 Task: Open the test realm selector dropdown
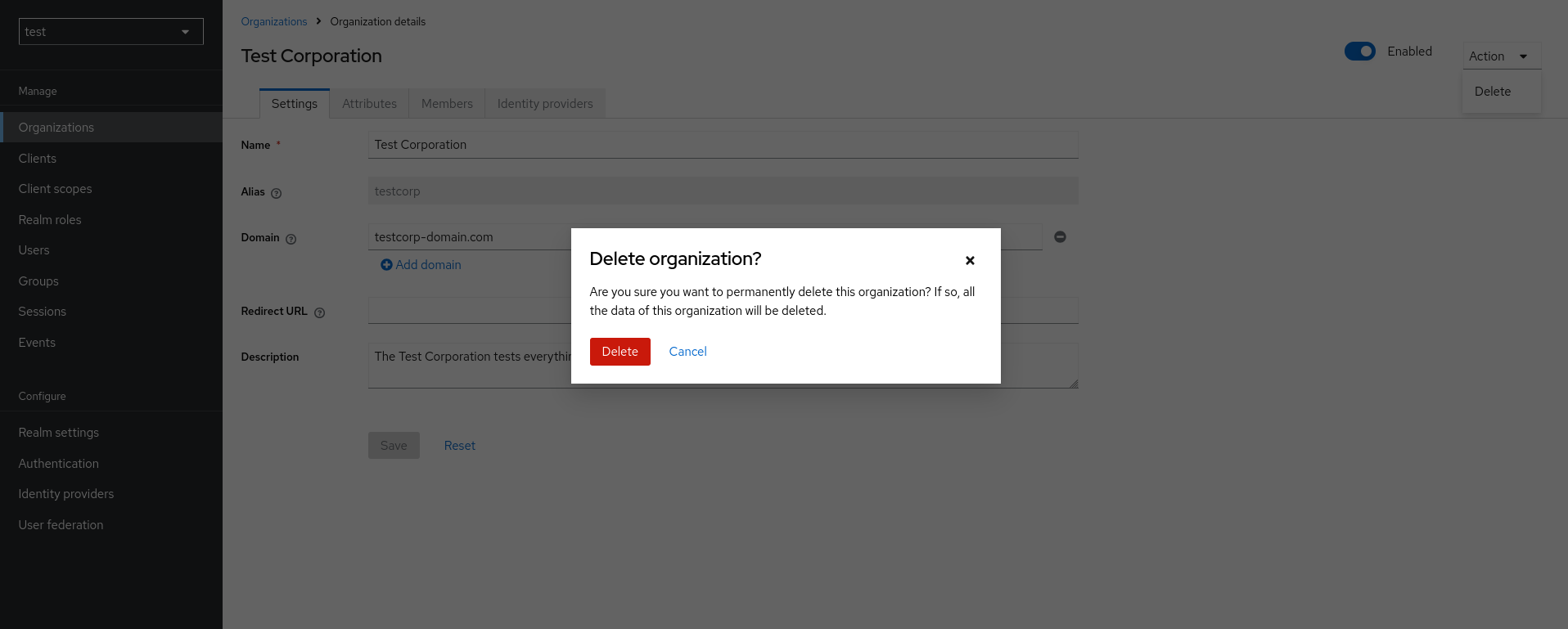point(110,32)
